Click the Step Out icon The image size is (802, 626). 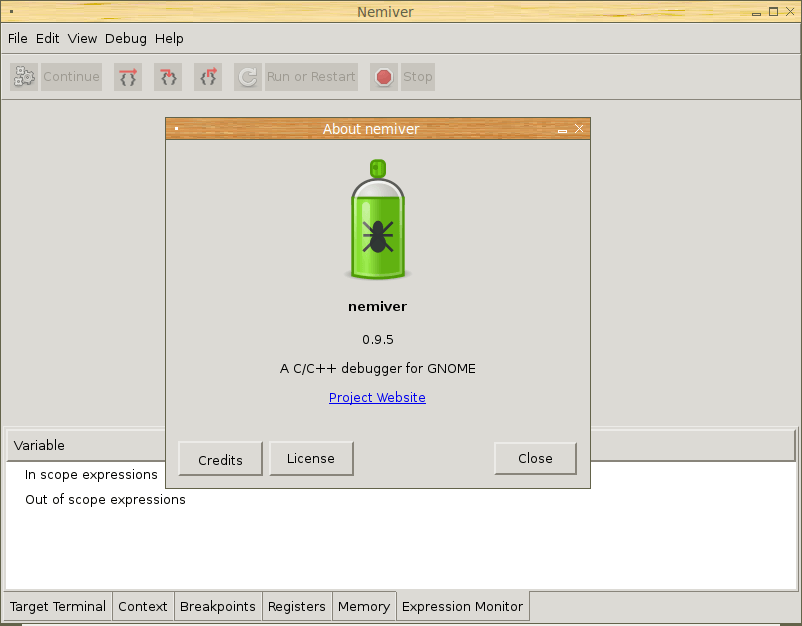coord(208,77)
